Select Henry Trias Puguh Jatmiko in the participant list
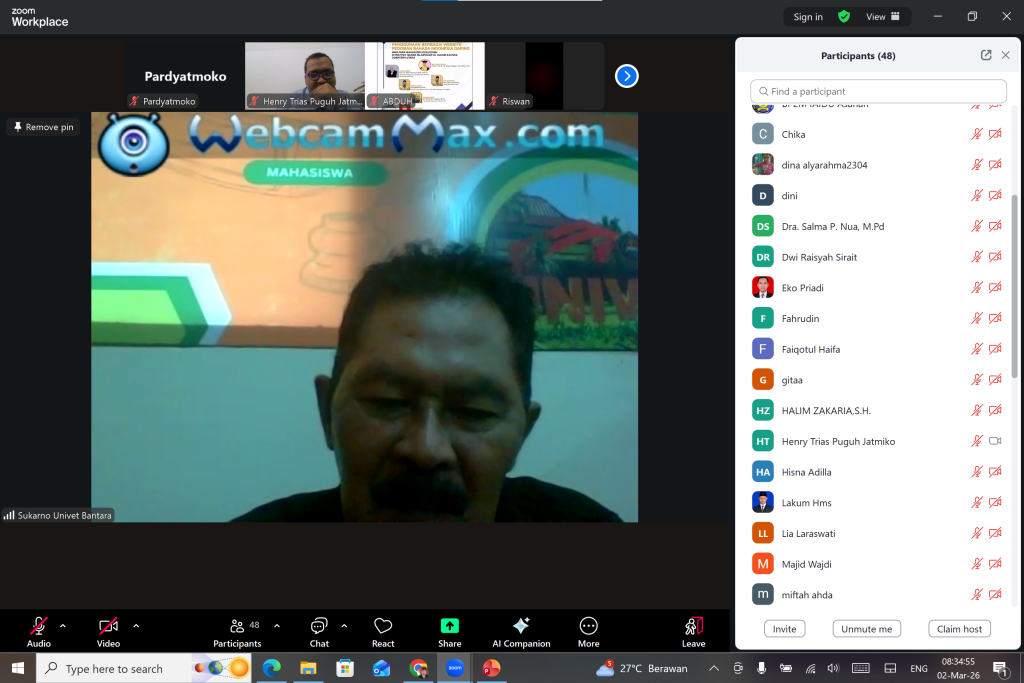The width and height of the screenshot is (1024, 683). tap(838, 441)
